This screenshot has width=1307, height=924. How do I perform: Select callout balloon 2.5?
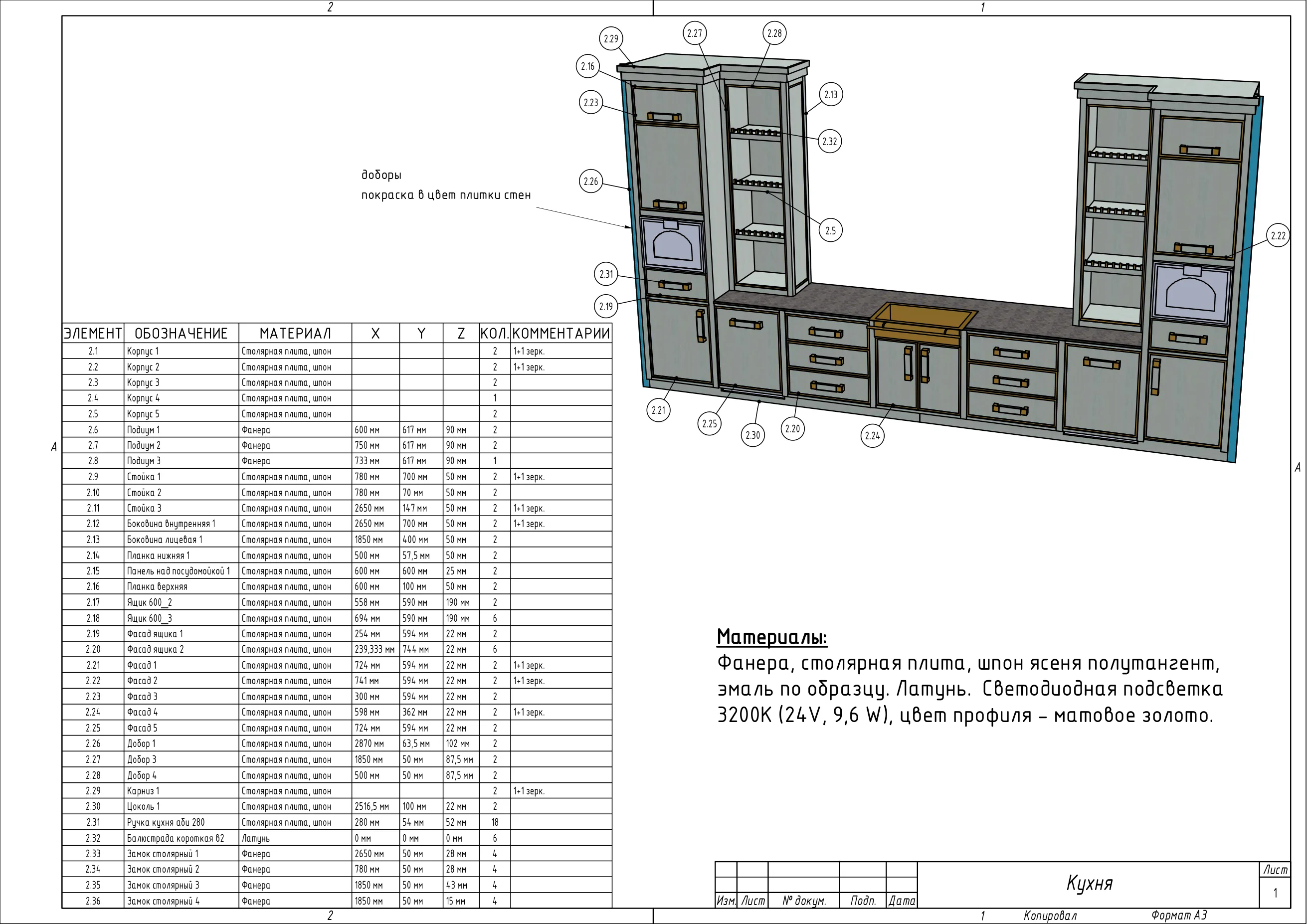click(x=831, y=230)
